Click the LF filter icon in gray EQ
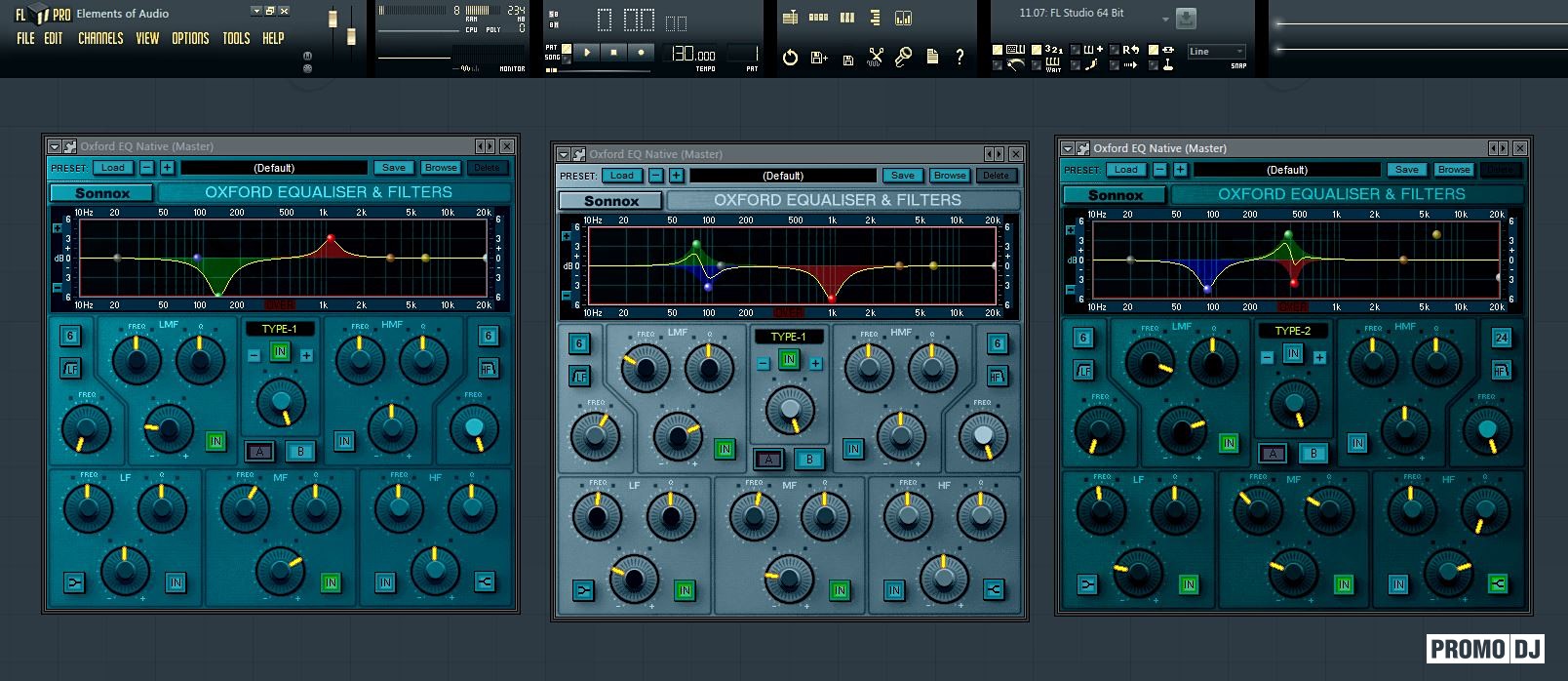This screenshot has width=1568, height=681. pos(579,376)
